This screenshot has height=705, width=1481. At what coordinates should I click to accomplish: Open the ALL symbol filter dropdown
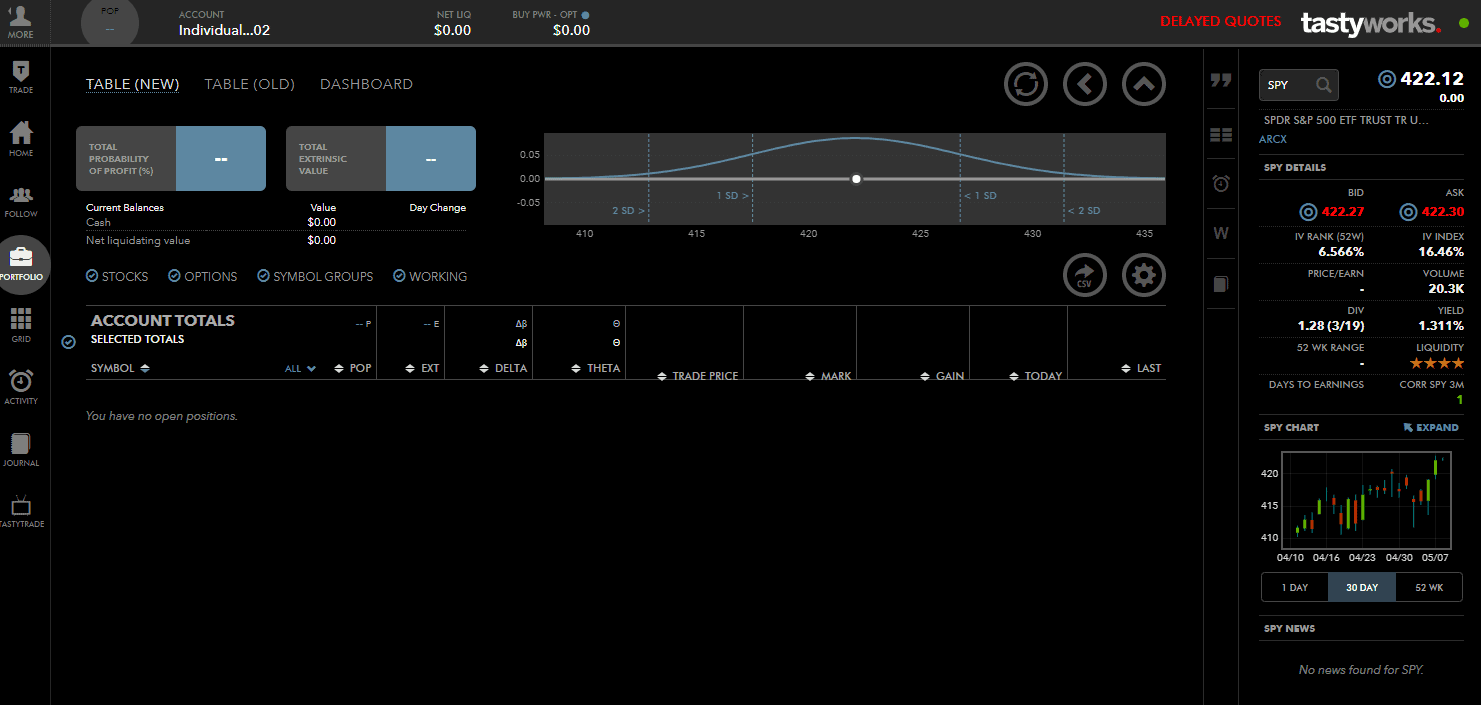point(300,369)
